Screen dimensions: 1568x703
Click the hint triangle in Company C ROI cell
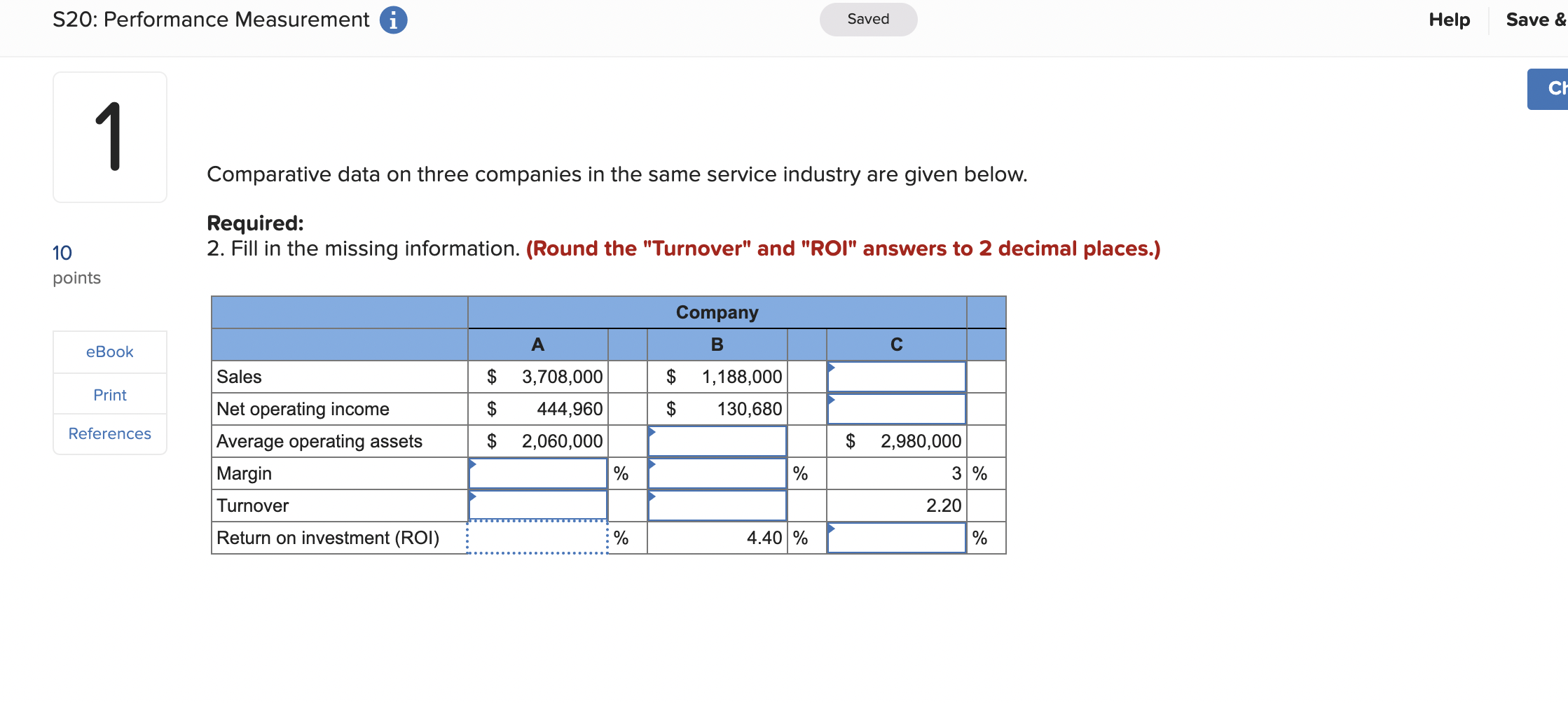pos(831,528)
